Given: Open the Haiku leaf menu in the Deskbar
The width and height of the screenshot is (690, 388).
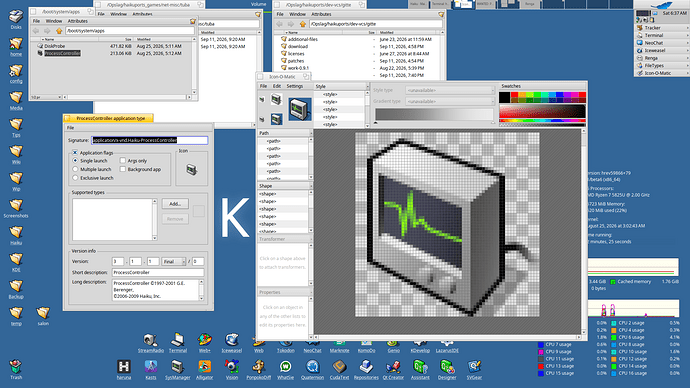Looking at the screenshot, I should point(661,5).
